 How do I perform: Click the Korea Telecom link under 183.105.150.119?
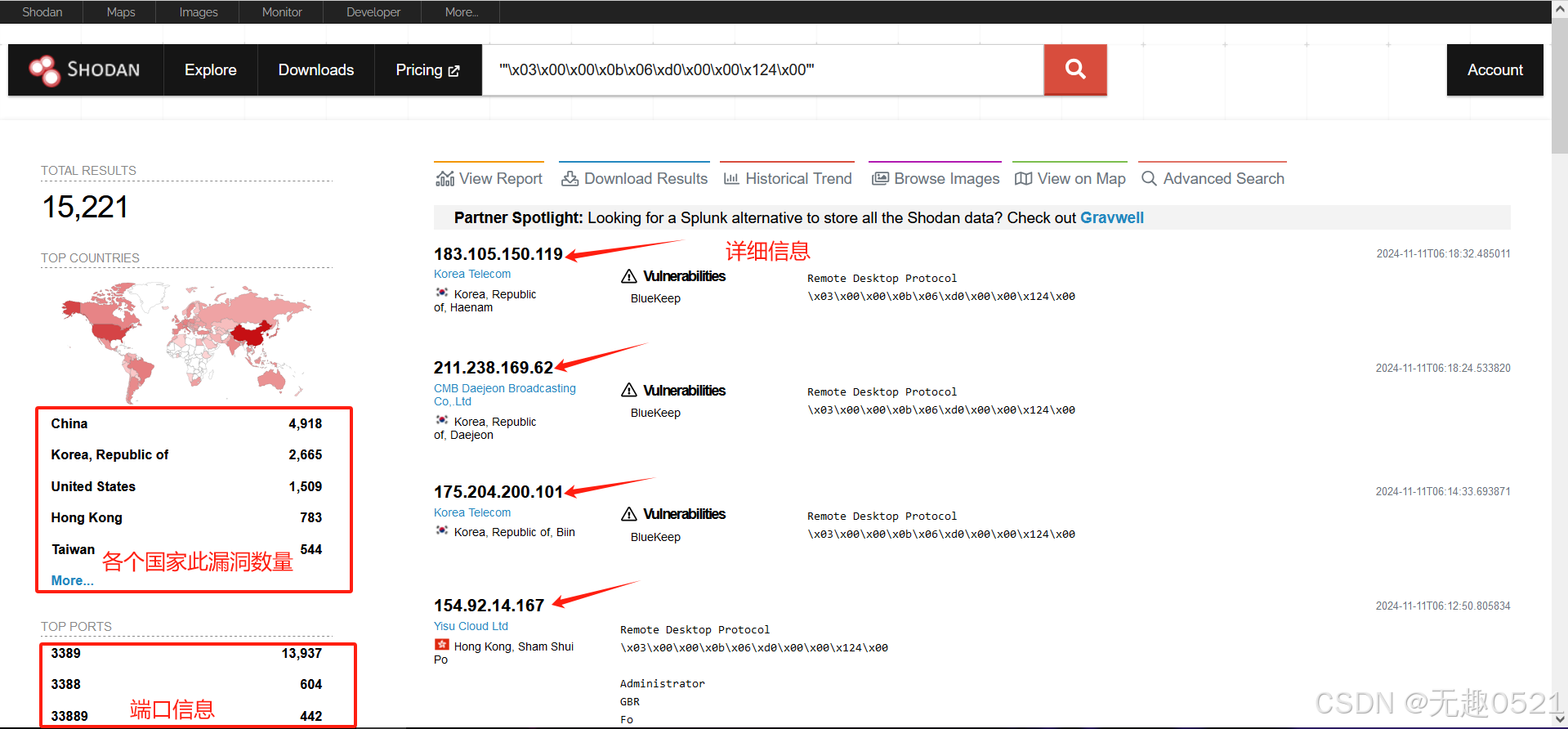point(472,275)
